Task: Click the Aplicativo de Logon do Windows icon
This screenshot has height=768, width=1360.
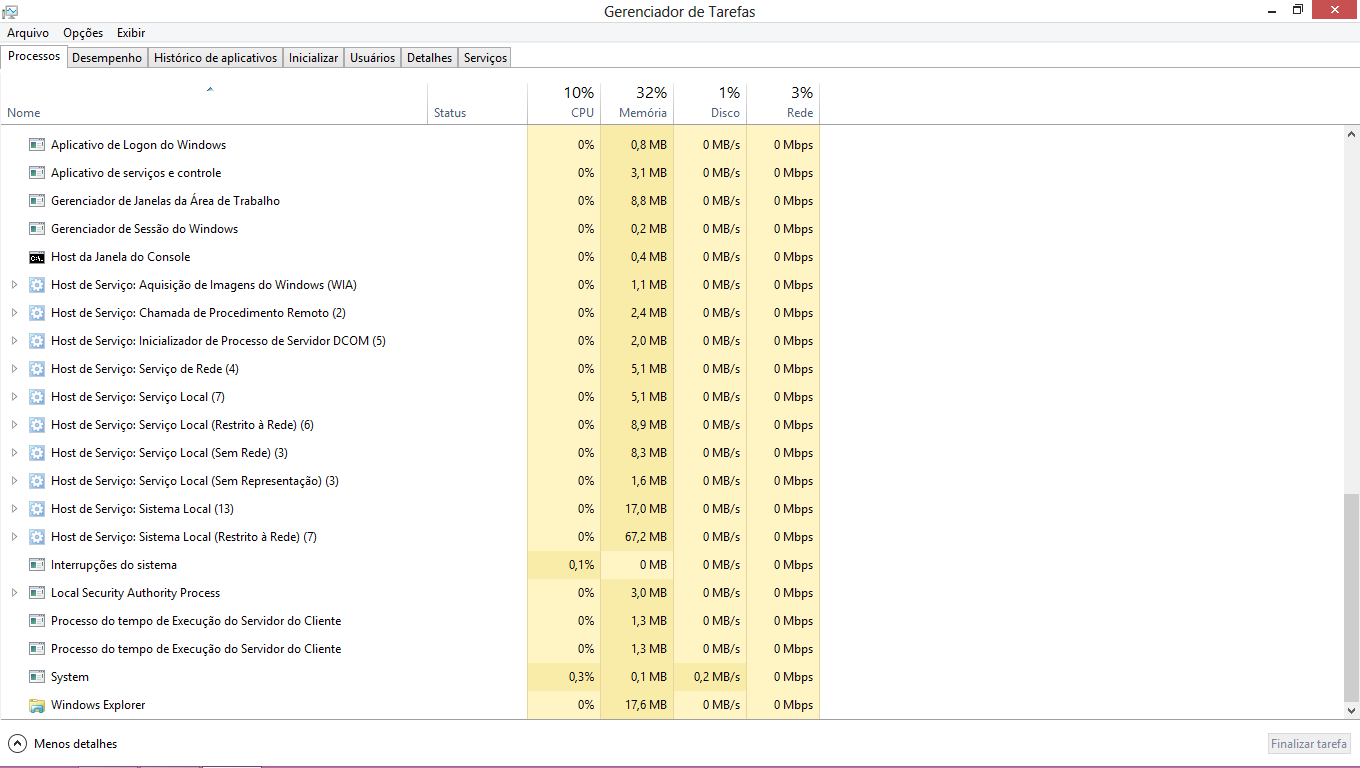Action: [37, 145]
